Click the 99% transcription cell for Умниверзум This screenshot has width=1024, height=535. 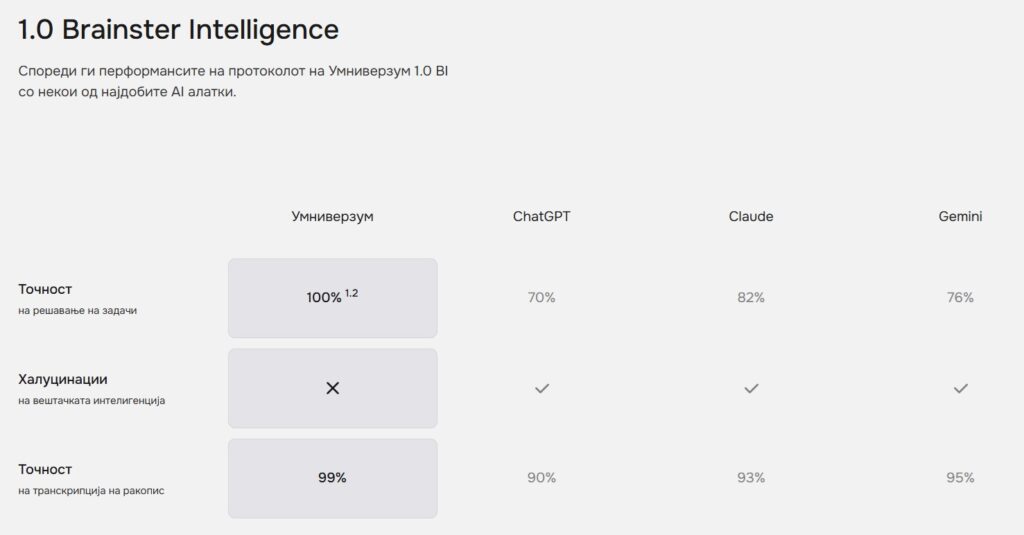coord(332,478)
